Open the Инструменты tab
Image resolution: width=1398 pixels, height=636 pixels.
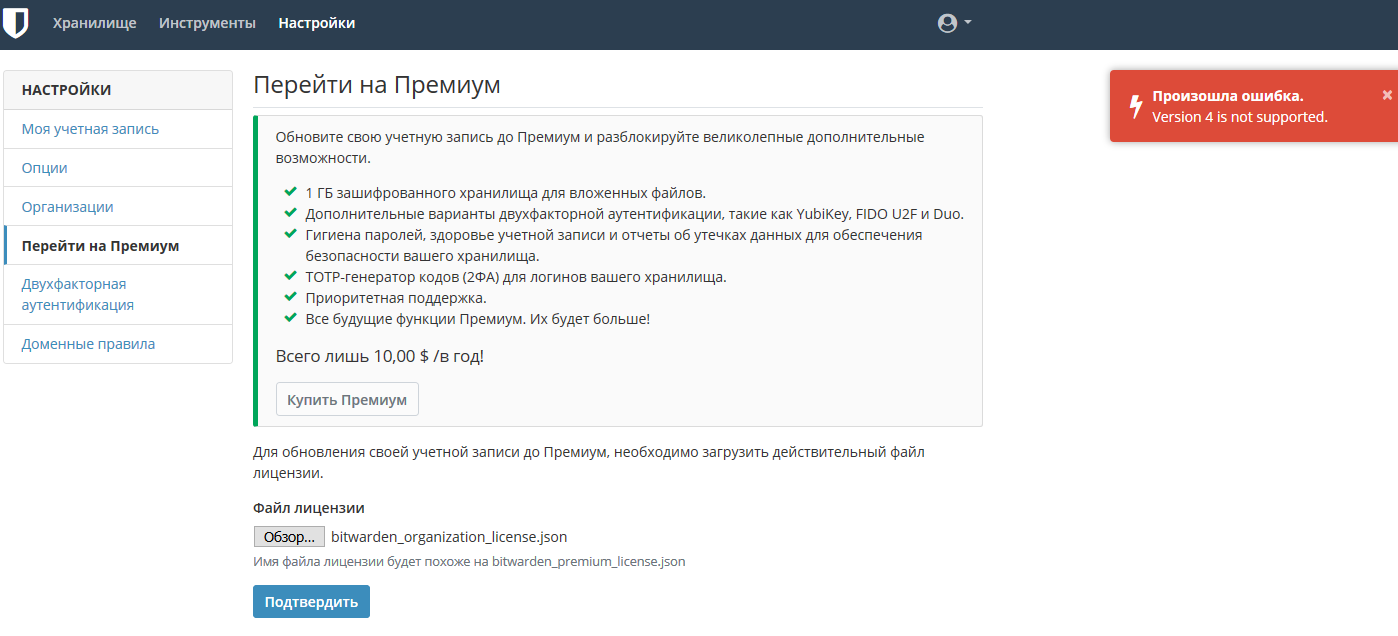coord(207,23)
